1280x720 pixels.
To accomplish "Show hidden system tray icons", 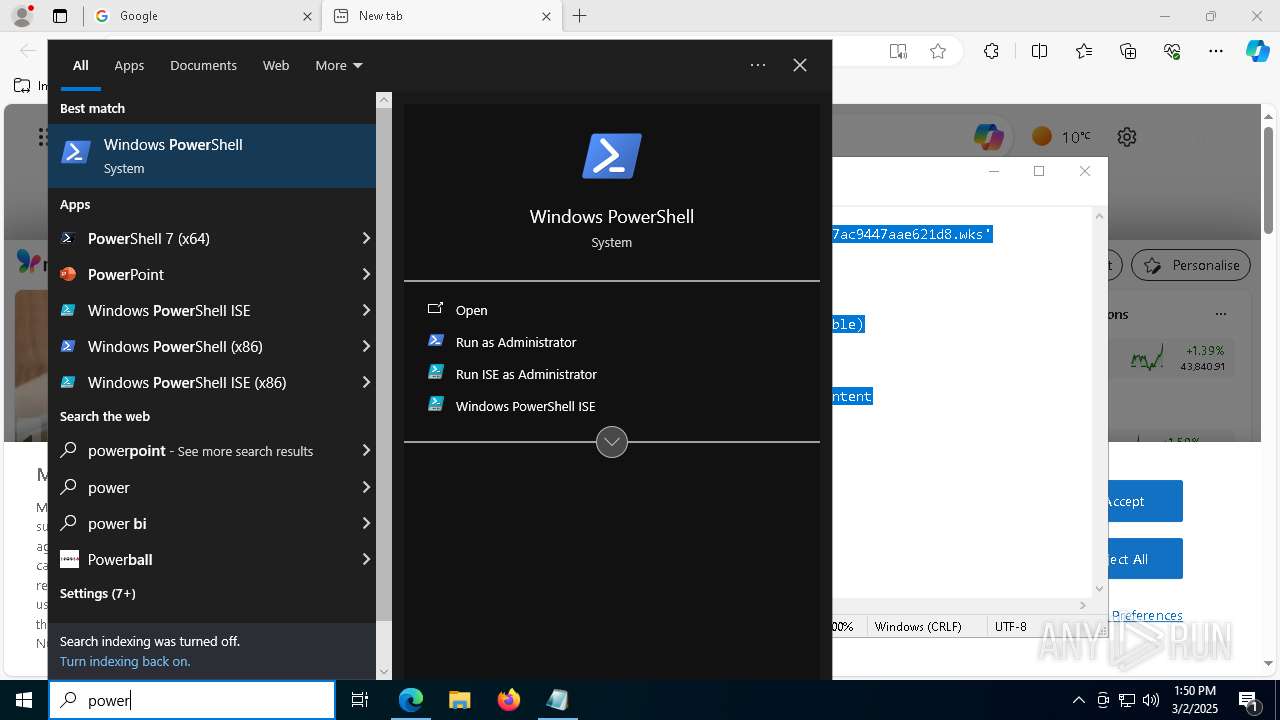I will point(1078,700).
